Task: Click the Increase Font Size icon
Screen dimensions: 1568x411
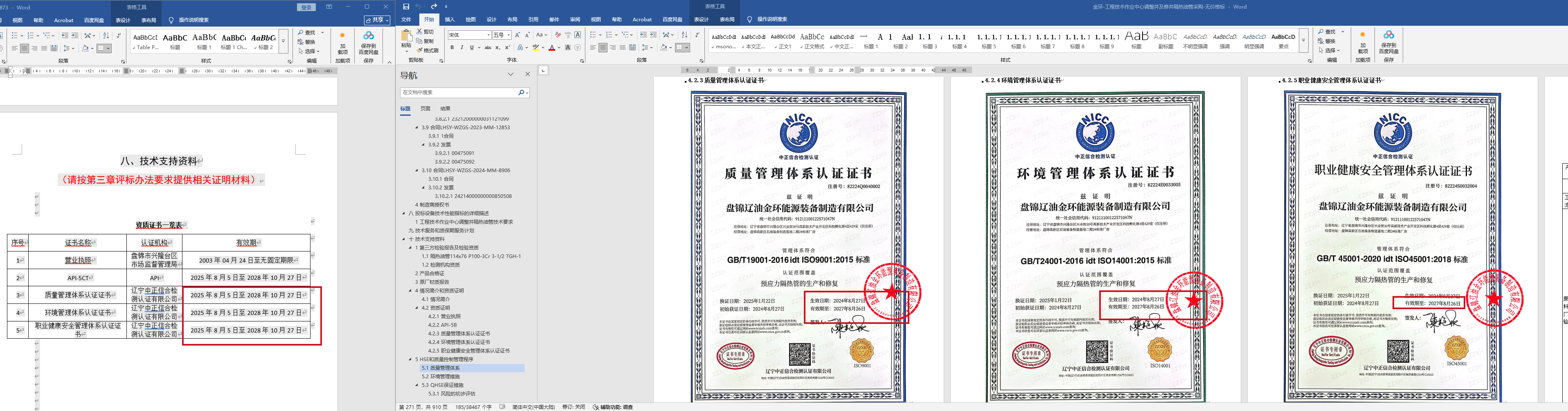Action: (x=517, y=35)
